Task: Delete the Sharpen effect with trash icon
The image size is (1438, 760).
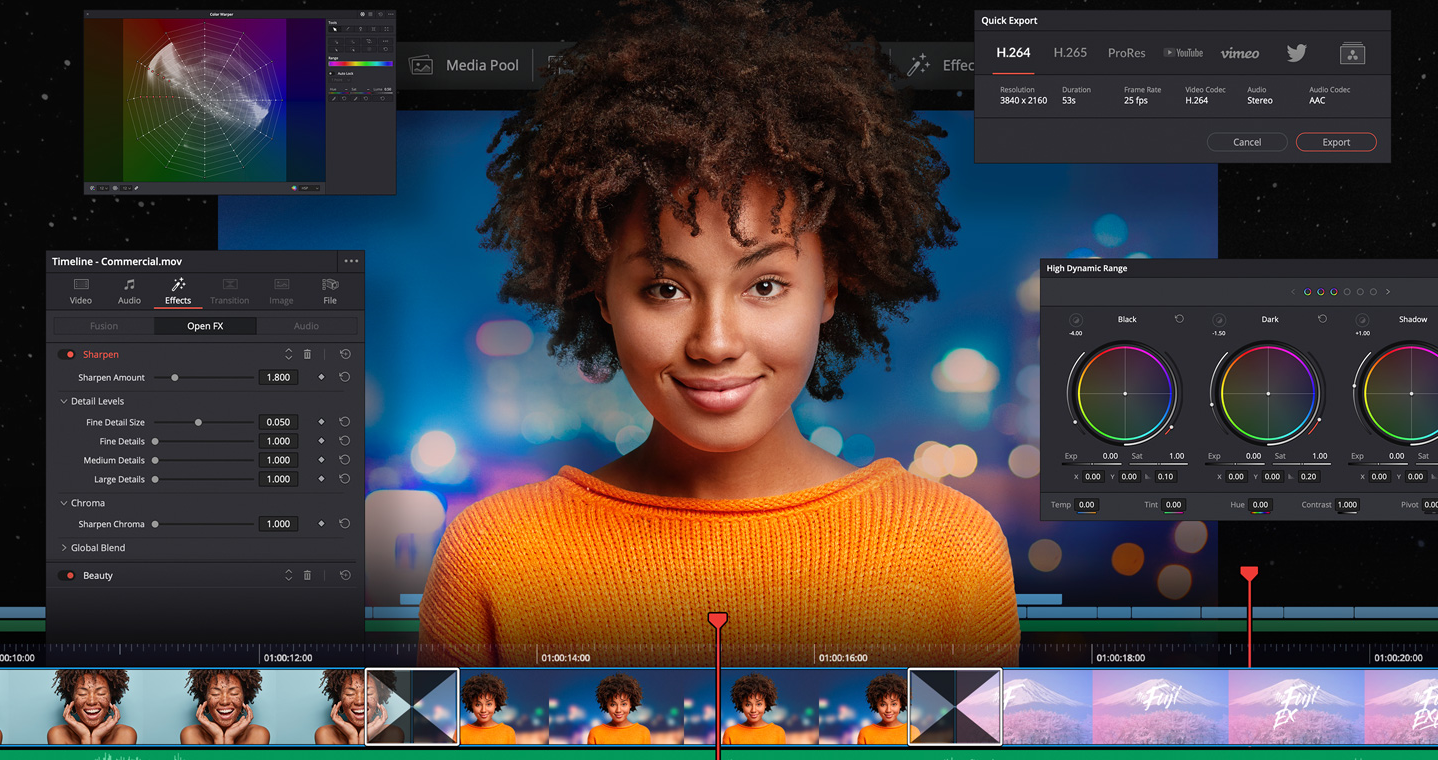Action: [x=307, y=354]
